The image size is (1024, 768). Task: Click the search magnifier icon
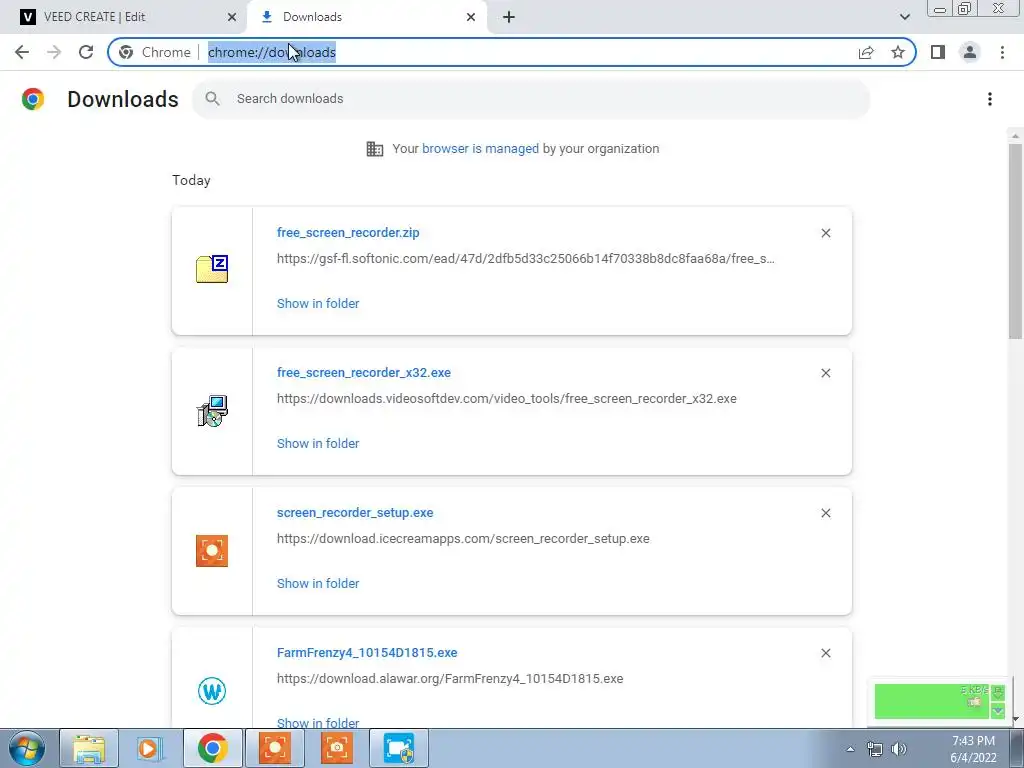[212, 99]
